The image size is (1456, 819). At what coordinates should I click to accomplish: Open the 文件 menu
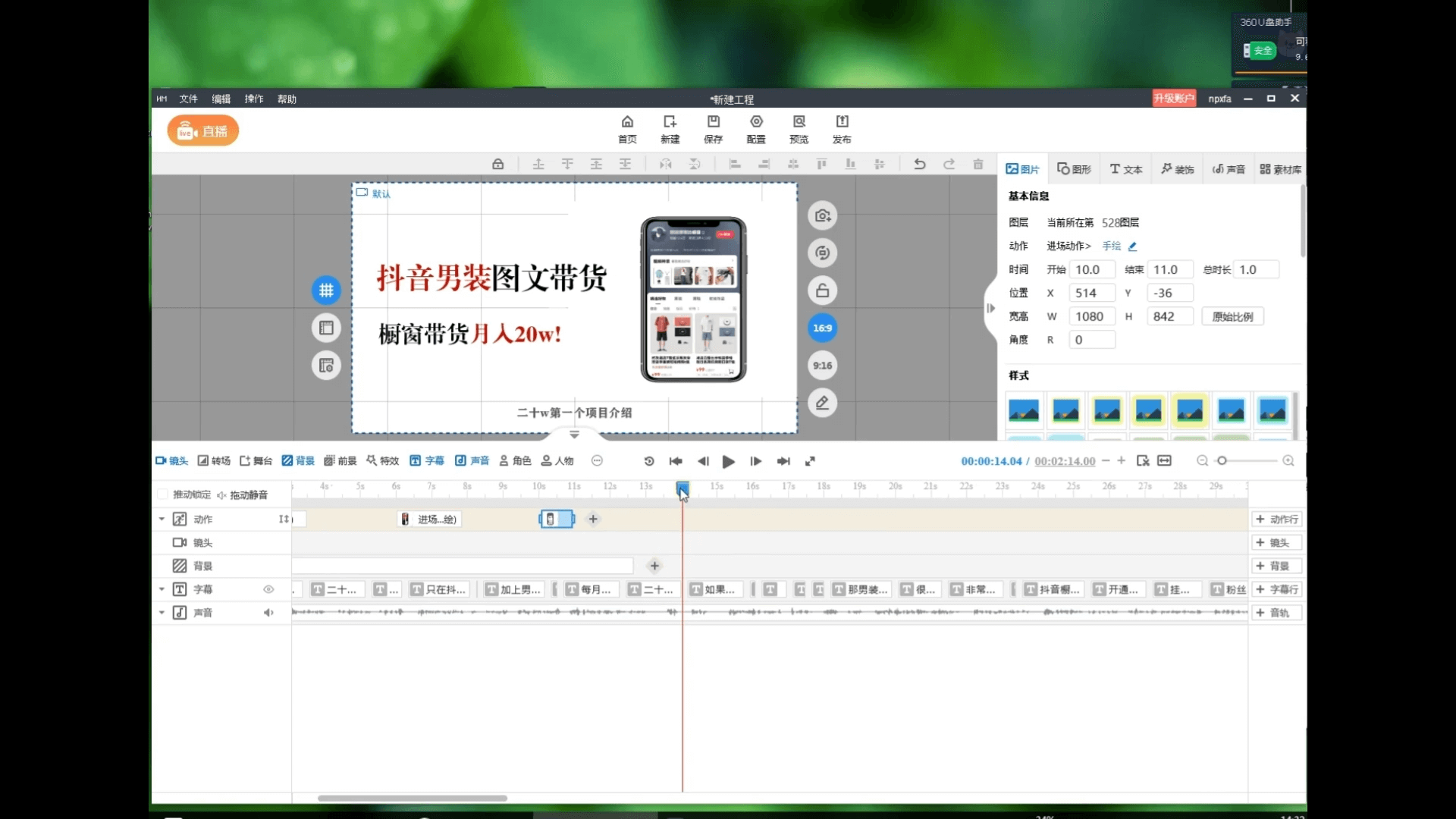[x=188, y=99]
